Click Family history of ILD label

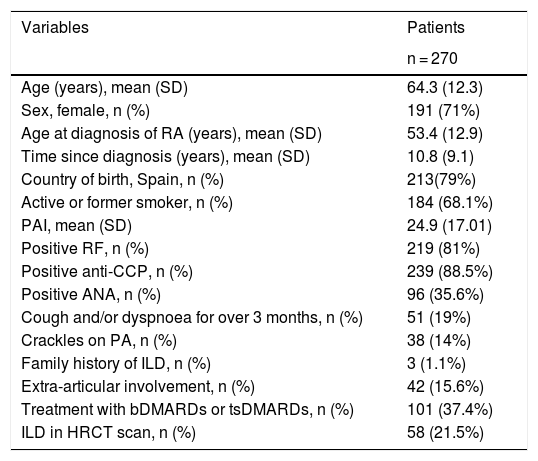pos(116,364)
